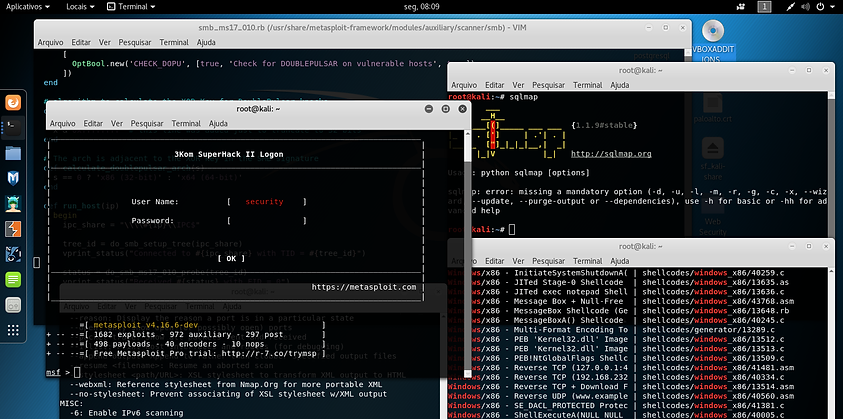Image resolution: width=843 pixels, height=419 pixels.
Task: Open Ajuda menu in the sqlmap terminal
Action: click(620, 85)
